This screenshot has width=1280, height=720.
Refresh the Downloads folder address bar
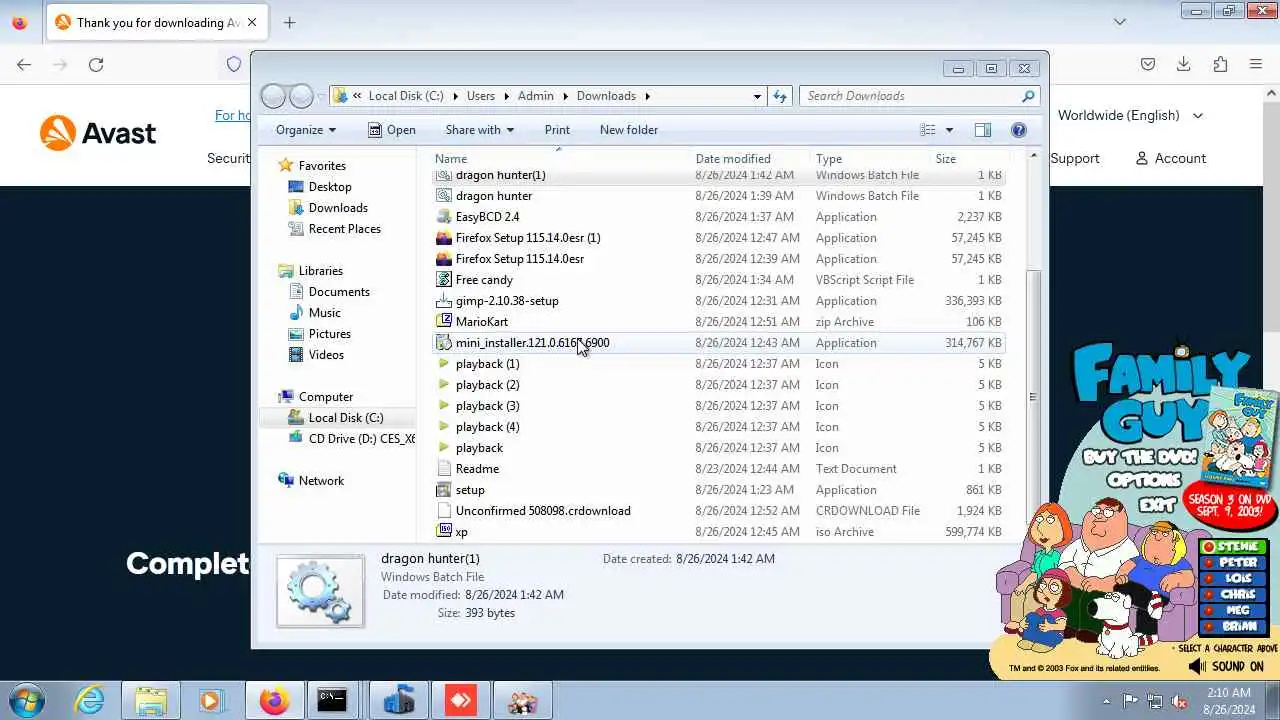(x=780, y=96)
